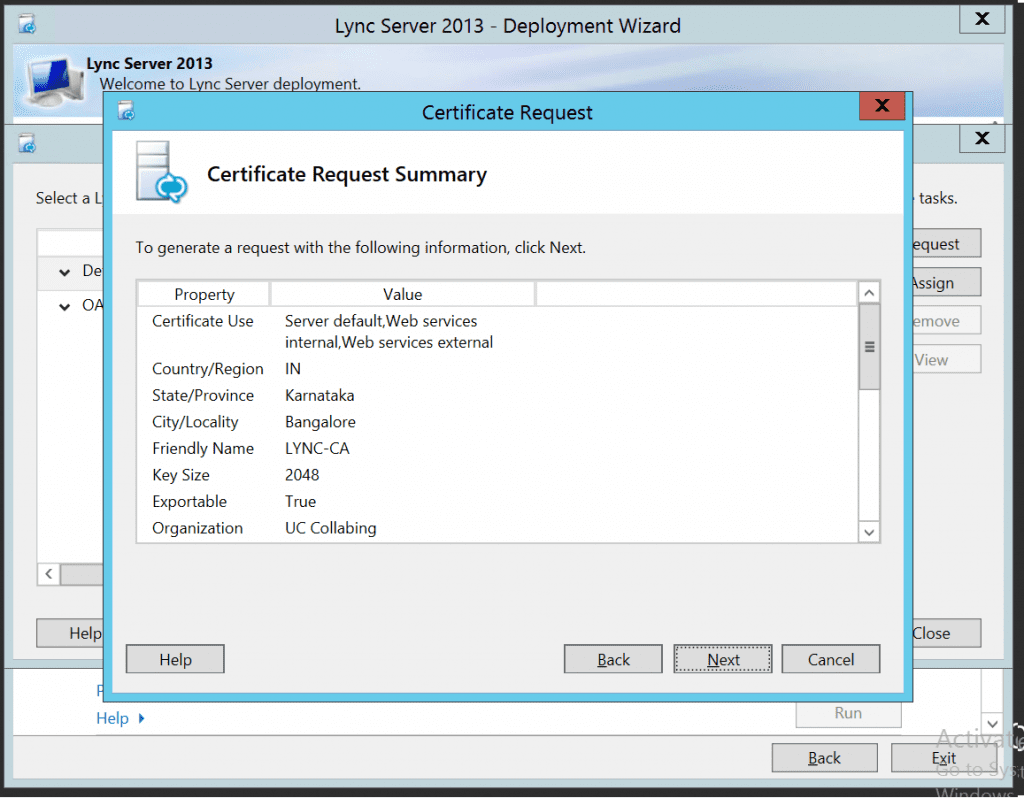Viewport: 1024px width, 798px height.
Task: Click the Property column header
Action: click(x=204, y=294)
